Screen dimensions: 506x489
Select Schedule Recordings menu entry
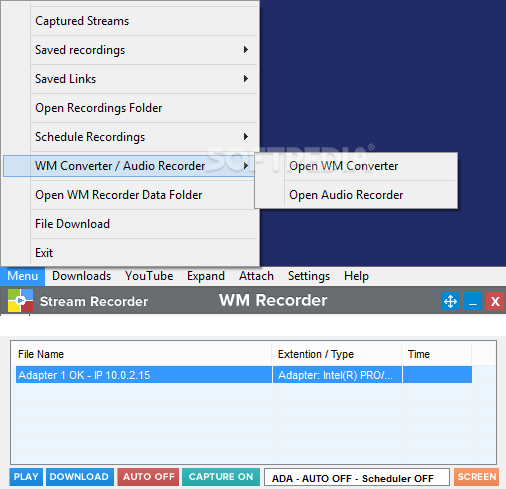(130, 137)
